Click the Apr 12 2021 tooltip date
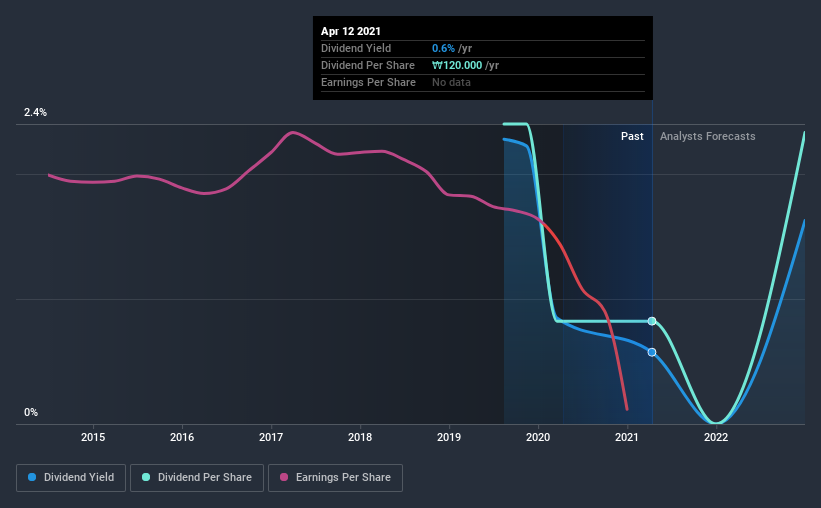The image size is (821, 508). click(x=351, y=31)
